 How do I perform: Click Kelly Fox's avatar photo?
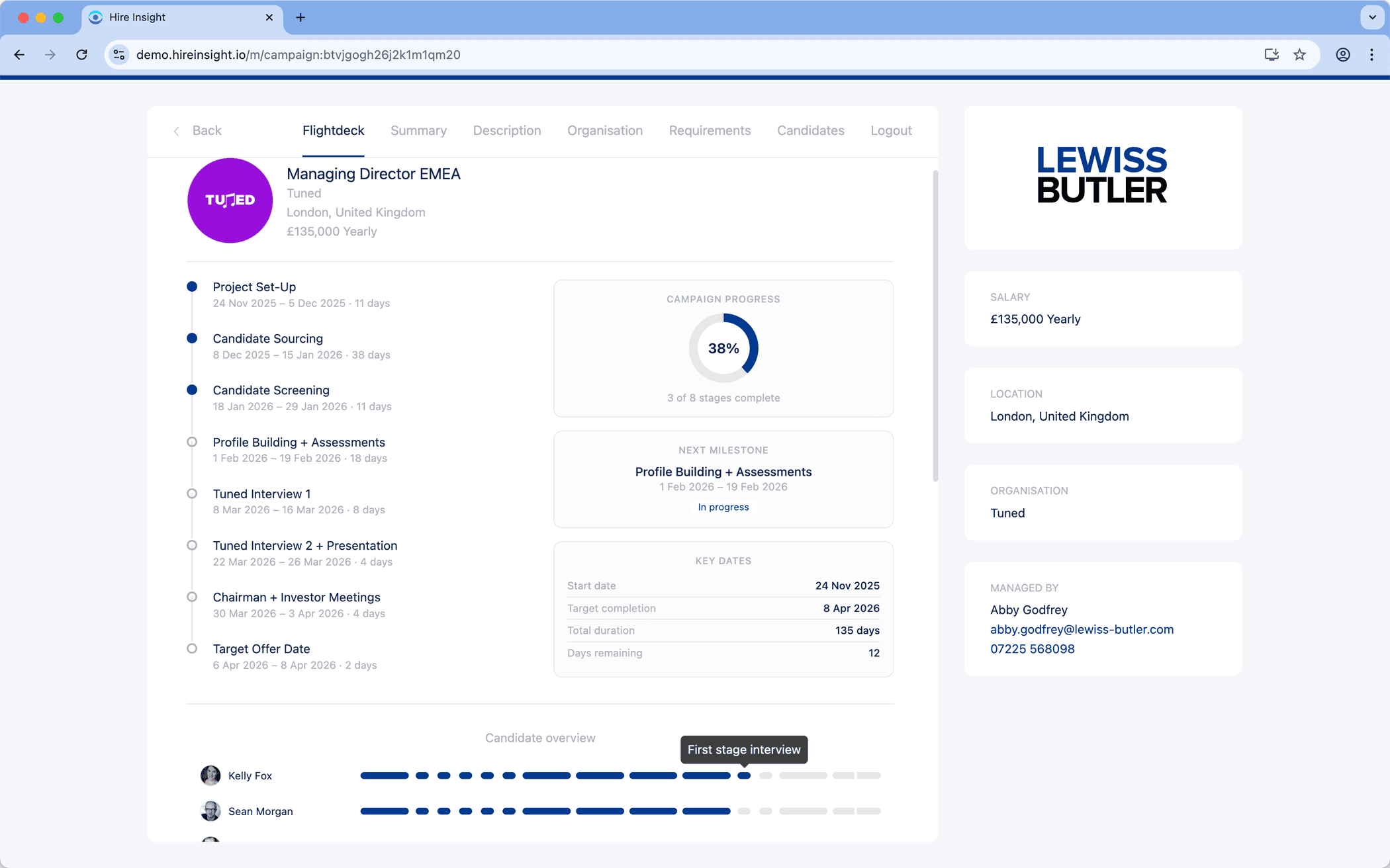coord(210,775)
